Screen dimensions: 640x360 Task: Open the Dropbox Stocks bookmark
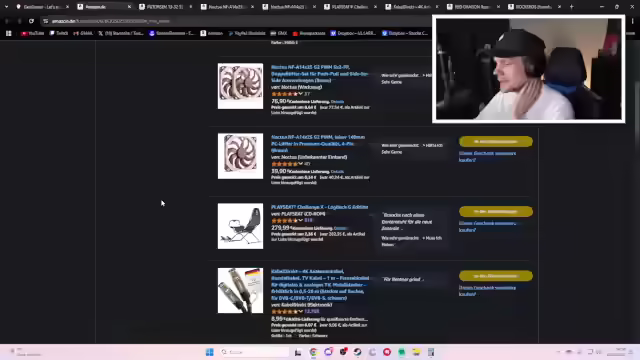405,33
